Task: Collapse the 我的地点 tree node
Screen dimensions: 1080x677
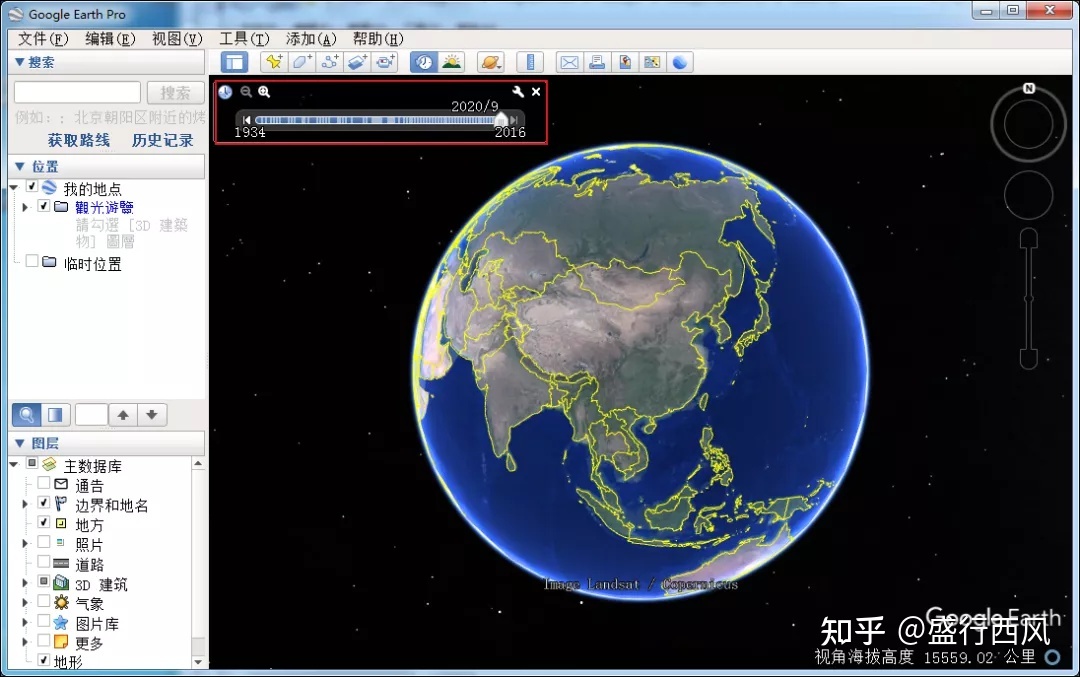Action: tap(14, 187)
